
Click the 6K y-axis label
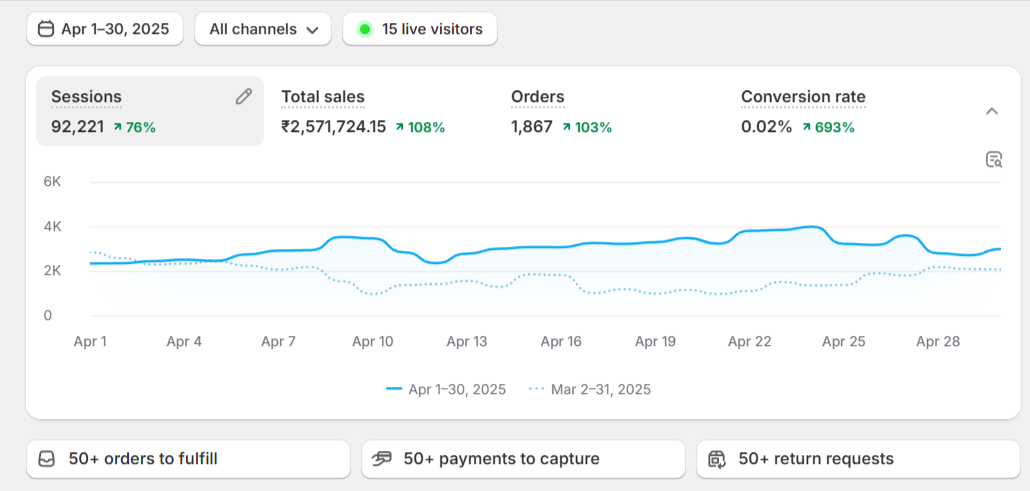click(x=53, y=182)
